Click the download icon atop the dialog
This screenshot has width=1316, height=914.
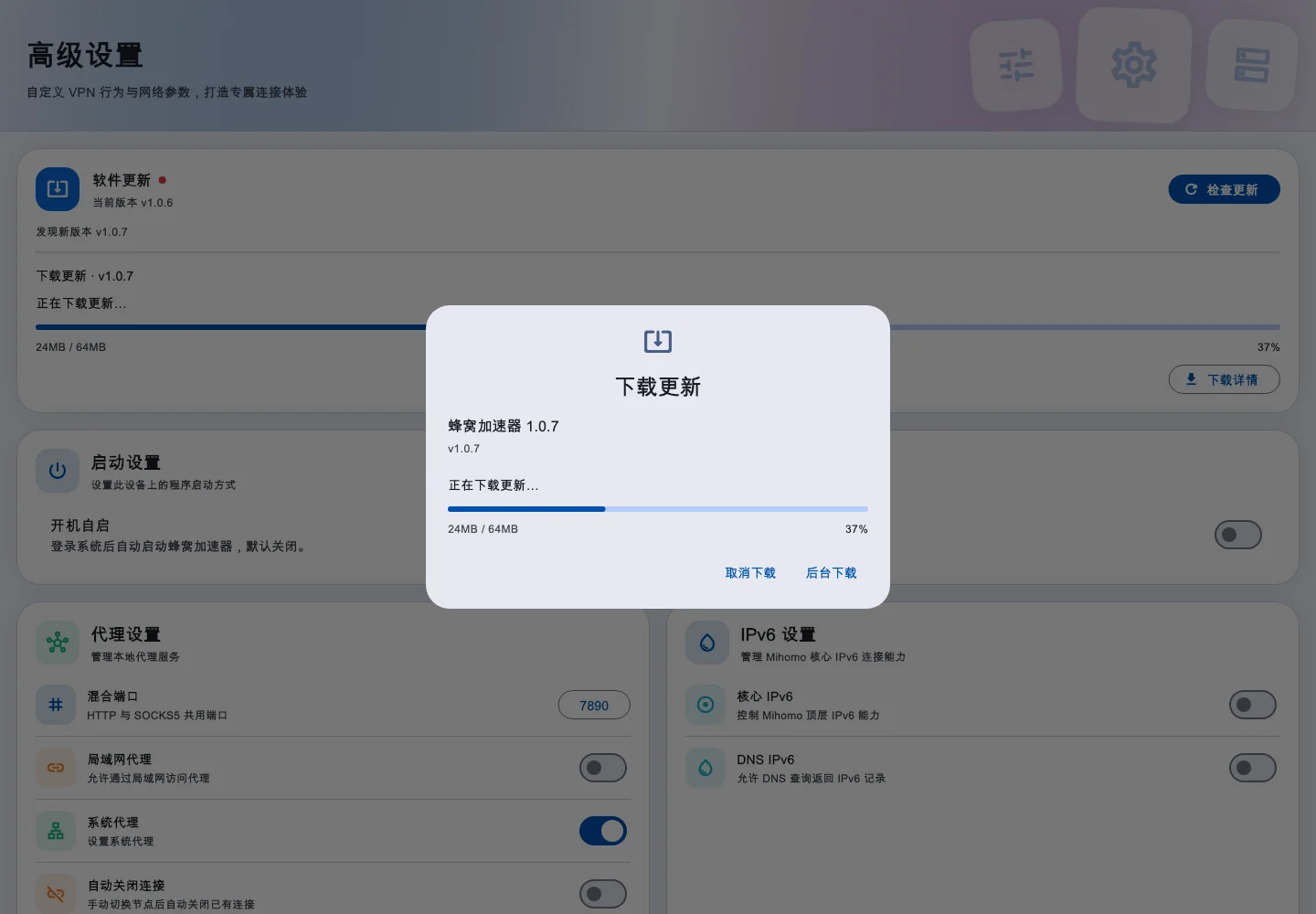tap(658, 341)
